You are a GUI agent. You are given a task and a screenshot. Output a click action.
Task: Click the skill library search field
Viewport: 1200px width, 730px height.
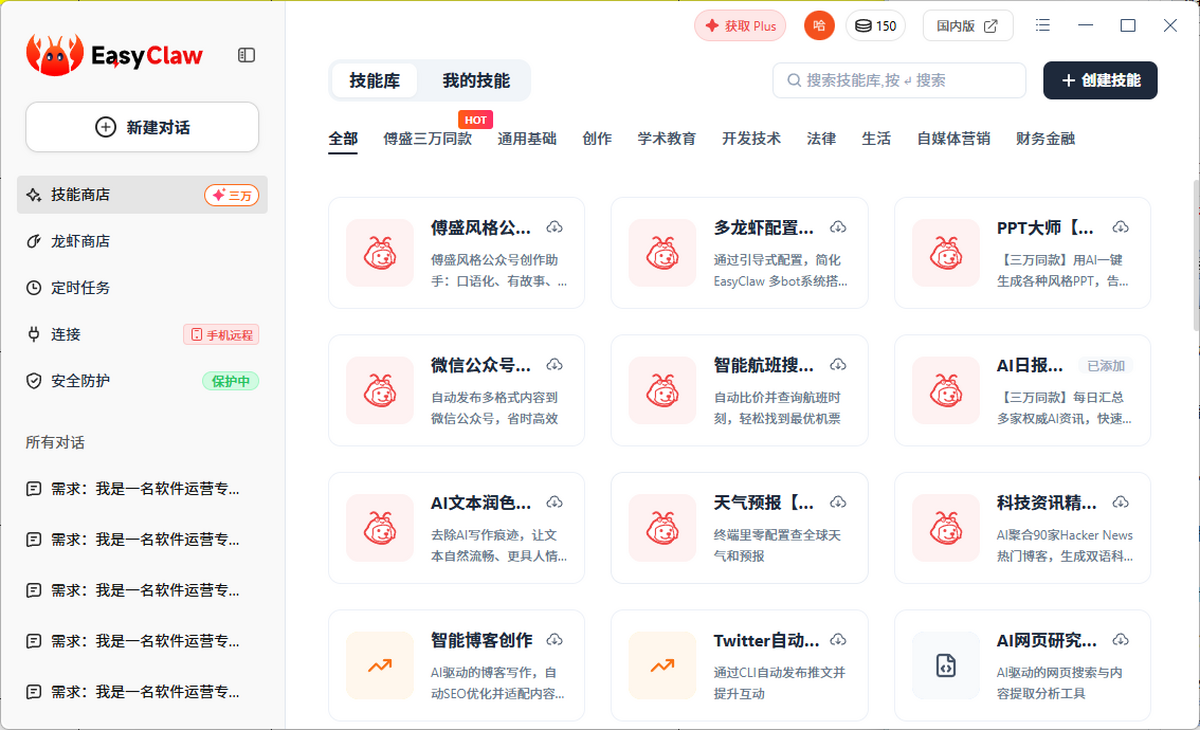tap(899, 81)
